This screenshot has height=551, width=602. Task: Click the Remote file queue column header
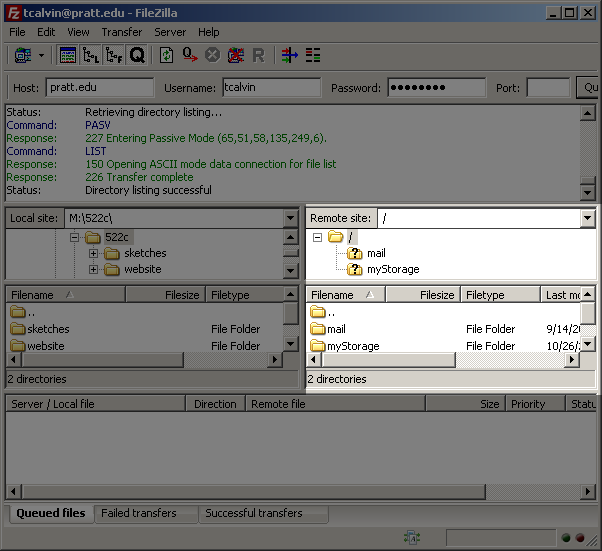335,404
